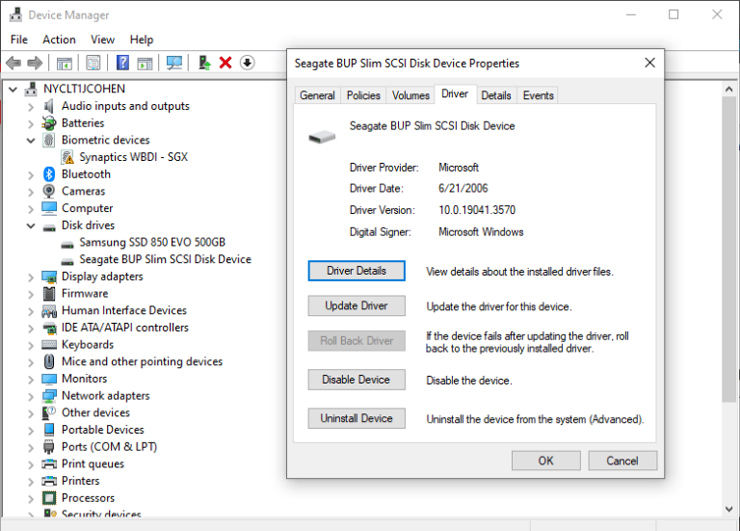This screenshot has width=740, height=531.
Task: Click the Update driver green arrow icon
Action: [x=204, y=63]
